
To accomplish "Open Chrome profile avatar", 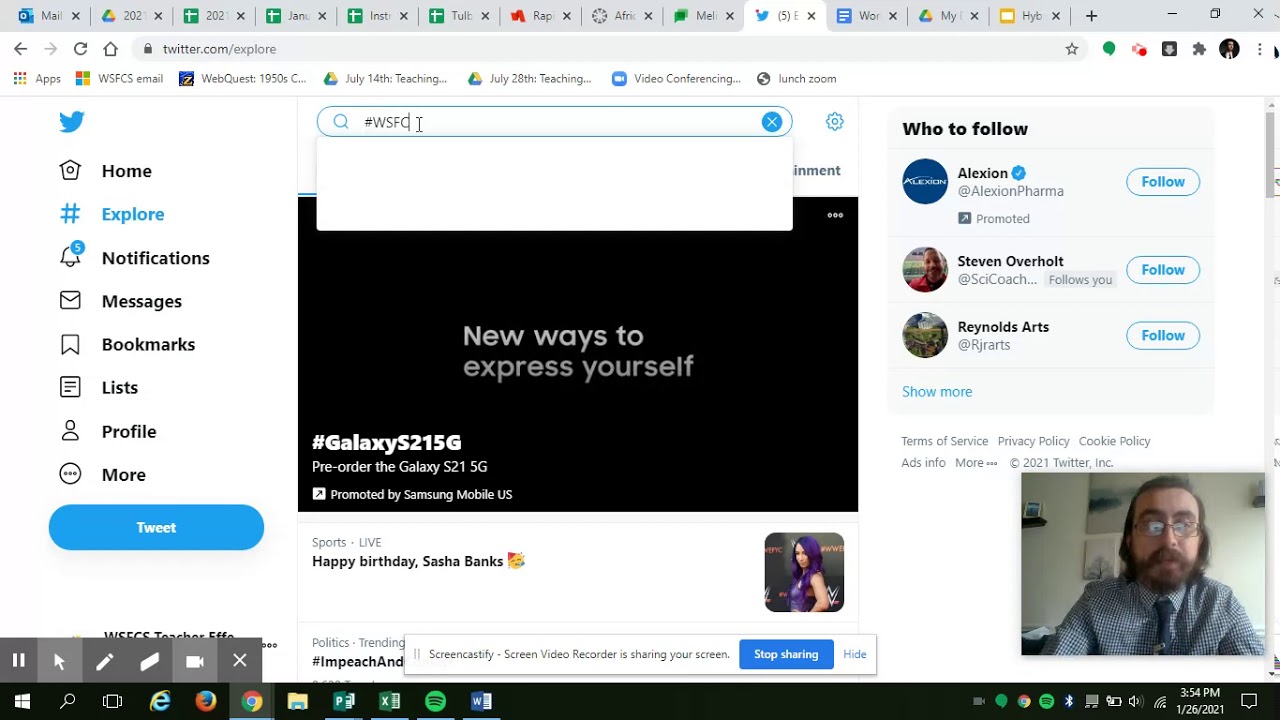I will pos(1230,49).
